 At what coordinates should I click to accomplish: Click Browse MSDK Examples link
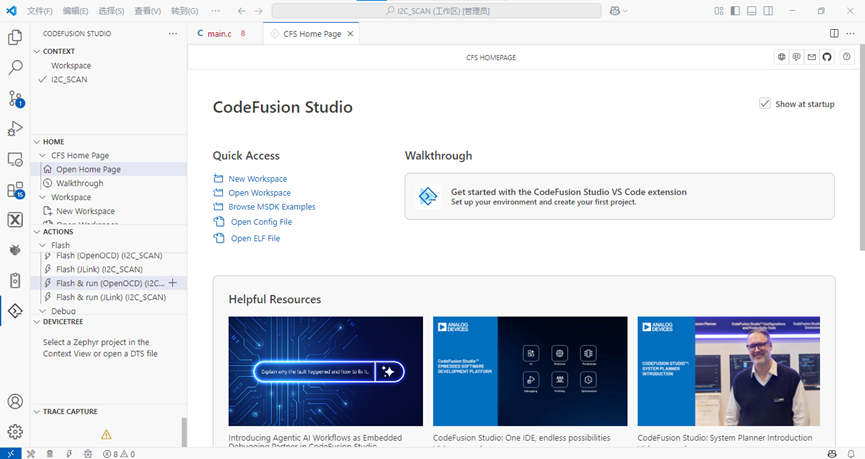tap(272, 207)
